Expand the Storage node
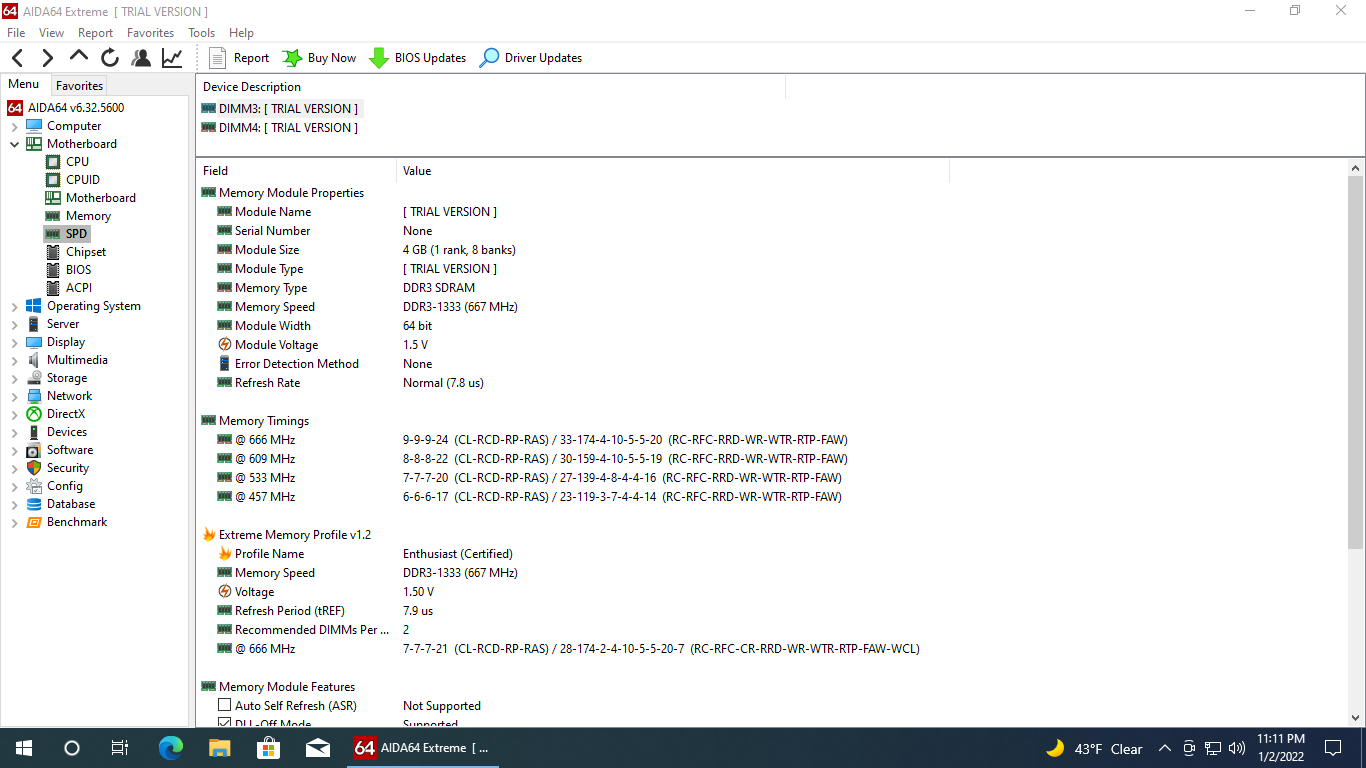The width and height of the screenshot is (1366, 768). tap(15, 378)
